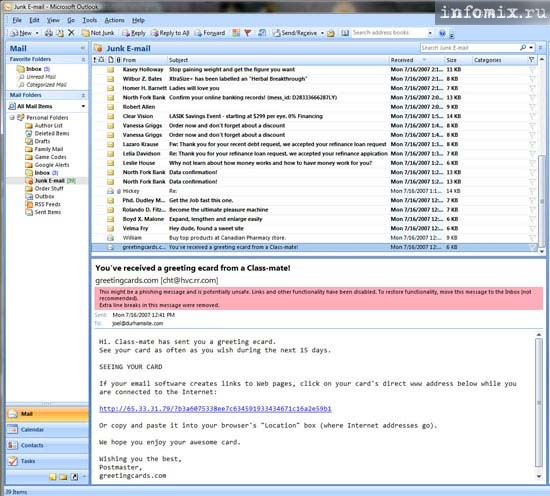Click the Search address books field

click(389, 33)
